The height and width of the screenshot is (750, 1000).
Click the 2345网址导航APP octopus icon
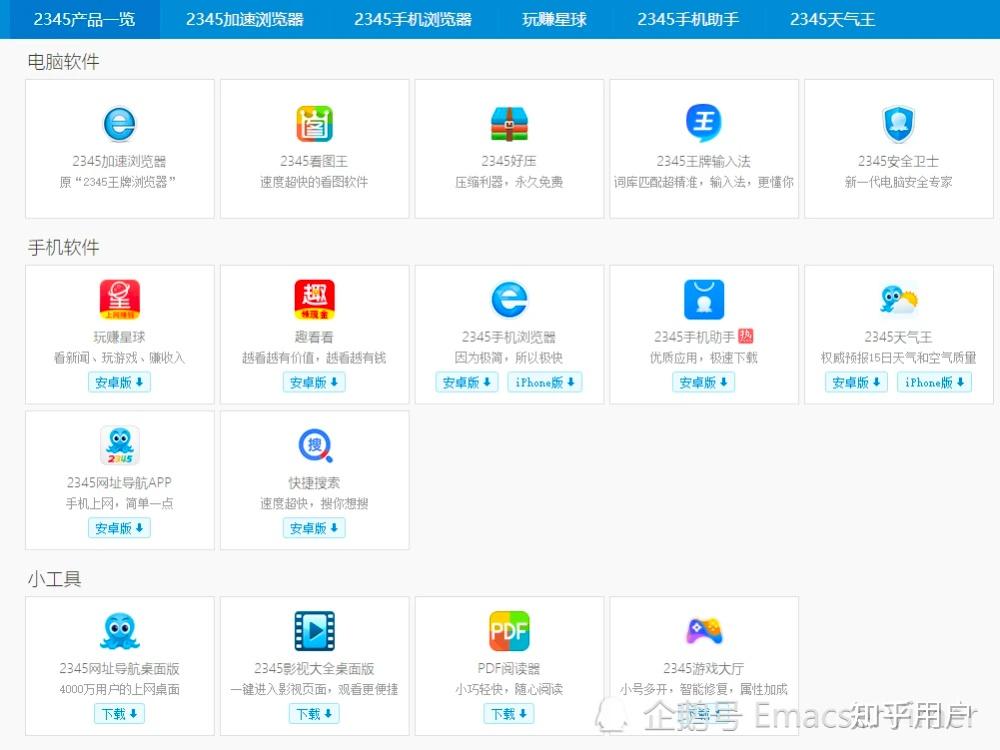[120, 445]
